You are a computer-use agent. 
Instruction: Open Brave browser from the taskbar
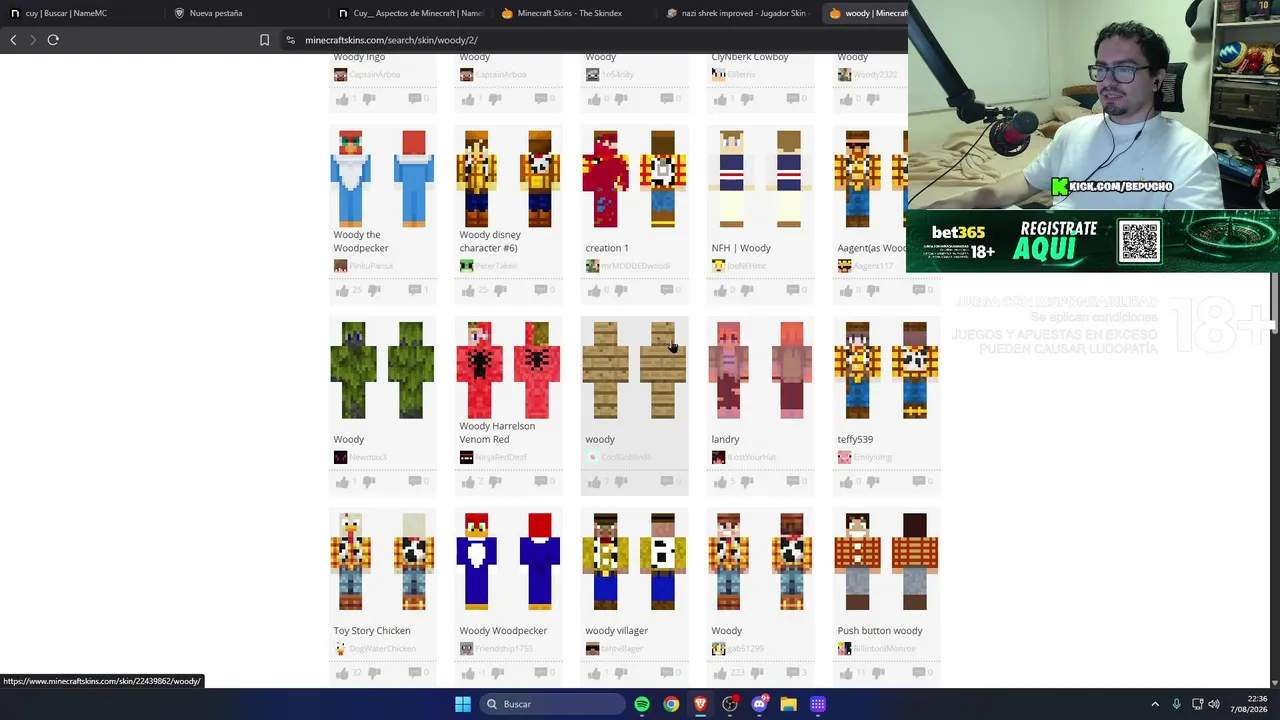(x=700, y=704)
